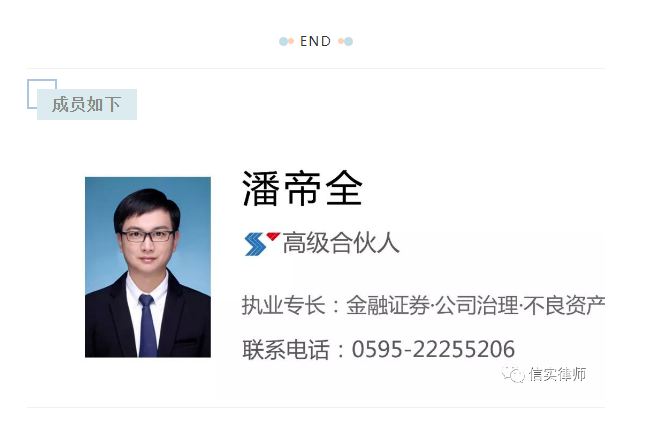650x423 pixels.
Task: Click the END text marker
Action: pos(315,41)
